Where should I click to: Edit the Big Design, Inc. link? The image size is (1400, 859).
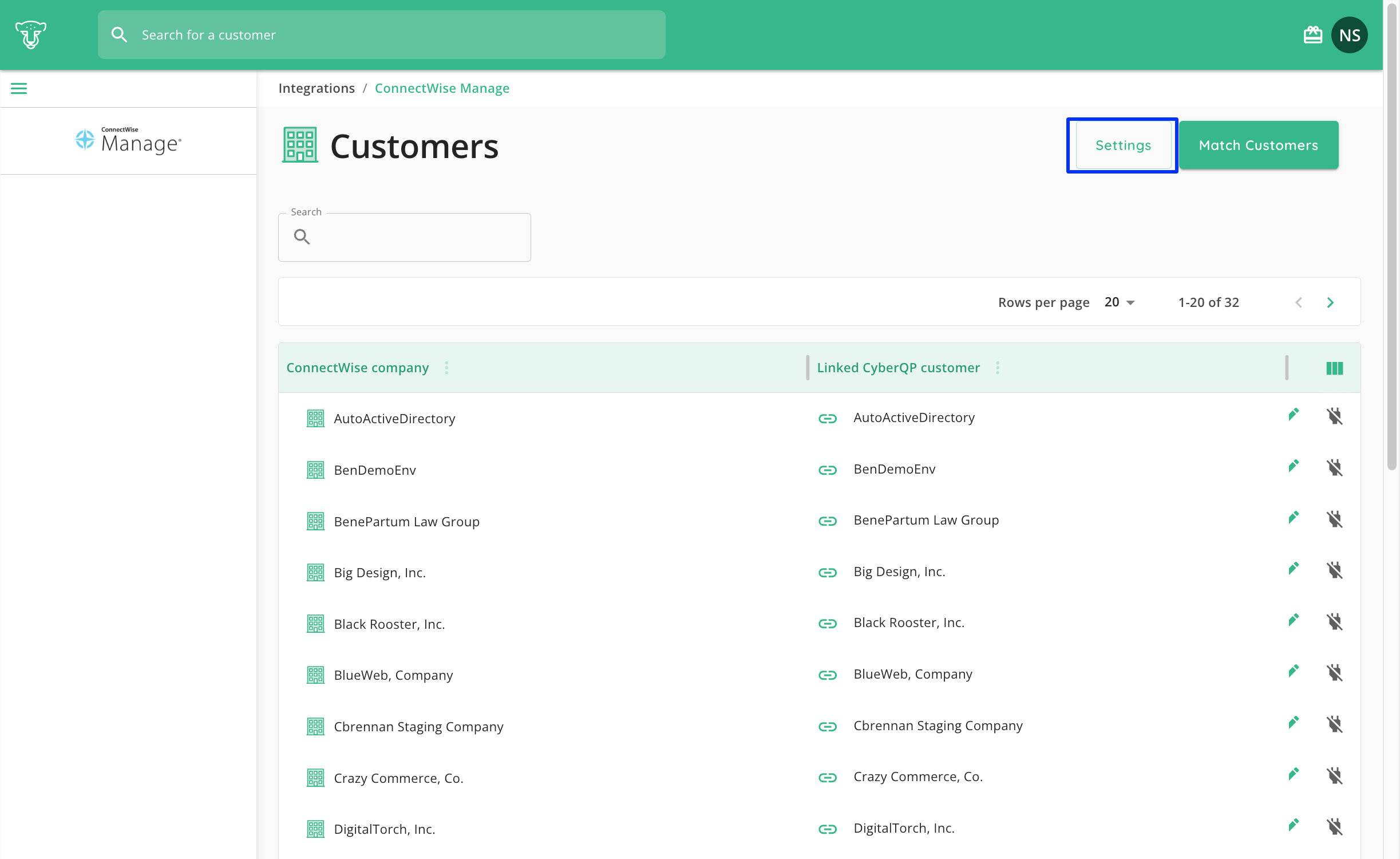coord(1293,569)
